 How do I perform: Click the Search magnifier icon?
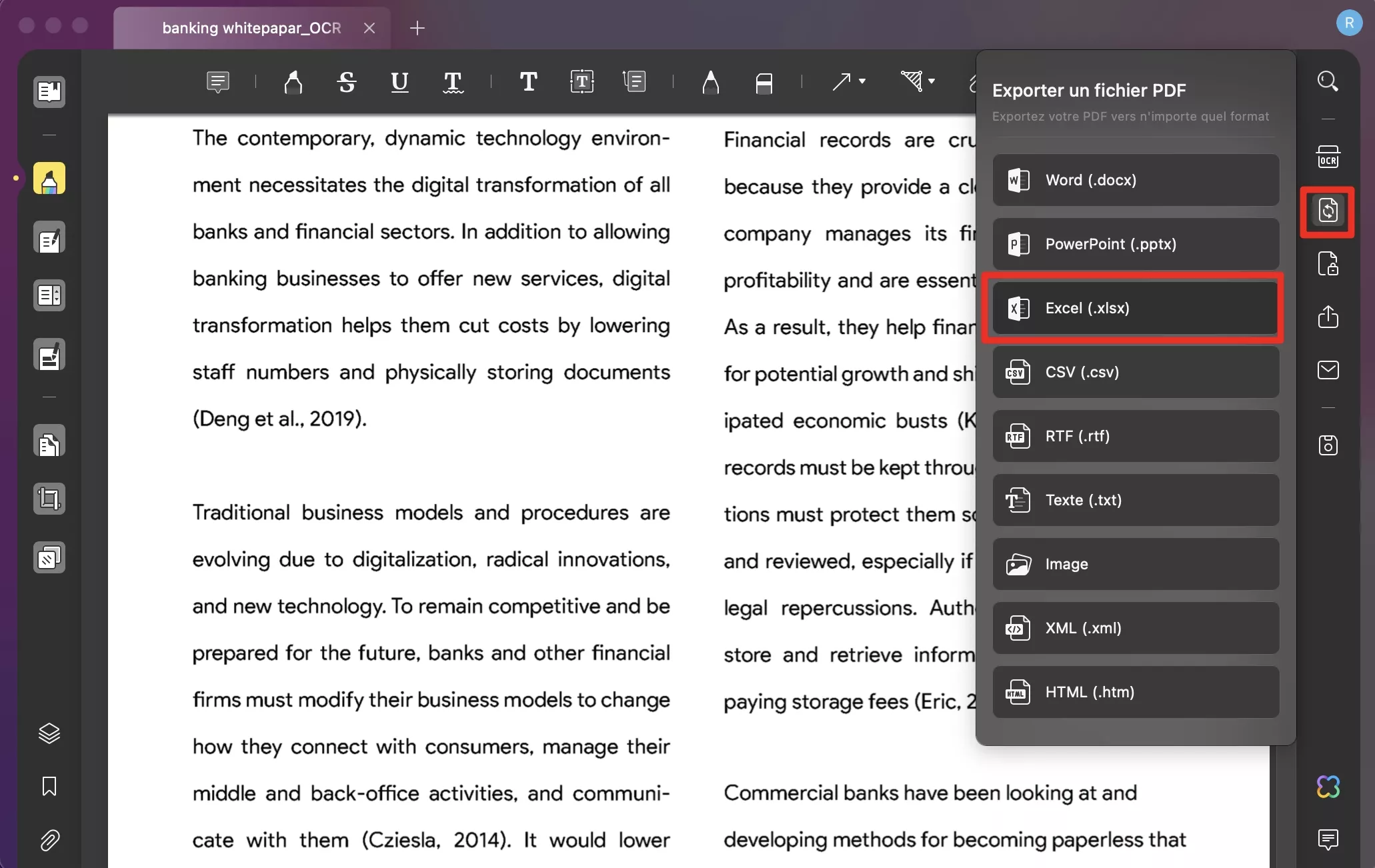click(1328, 81)
